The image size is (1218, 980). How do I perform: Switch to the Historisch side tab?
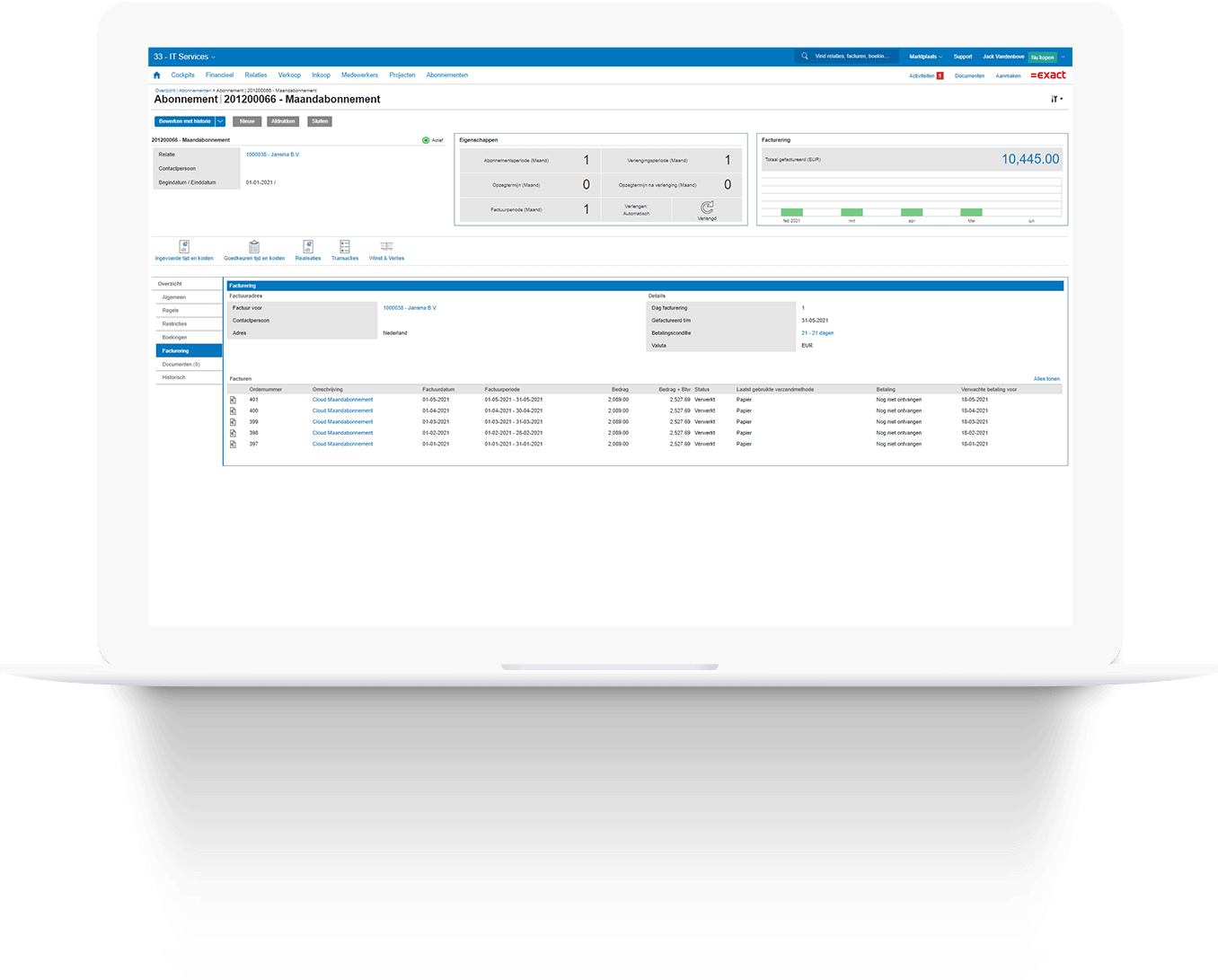click(189, 378)
